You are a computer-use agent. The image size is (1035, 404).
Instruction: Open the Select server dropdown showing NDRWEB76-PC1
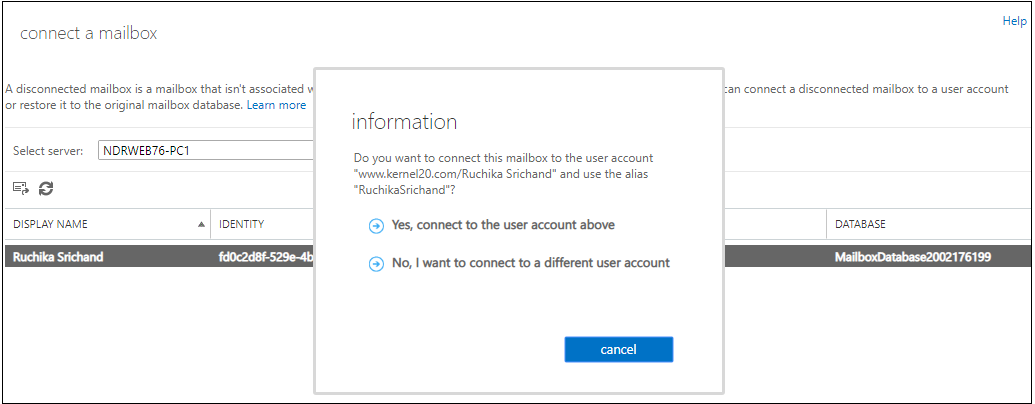[x=206, y=151]
